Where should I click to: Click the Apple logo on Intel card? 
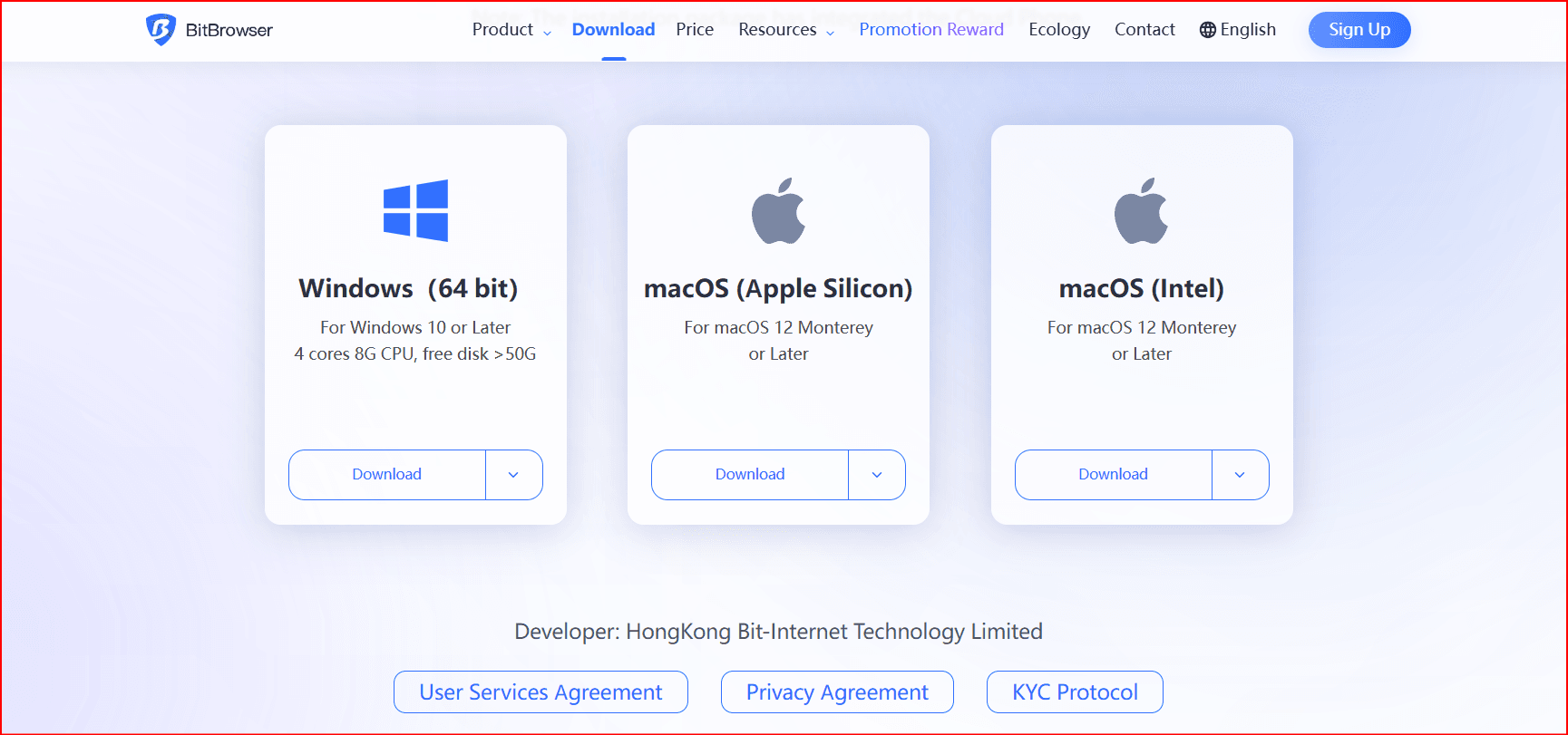click(x=1141, y=211)
